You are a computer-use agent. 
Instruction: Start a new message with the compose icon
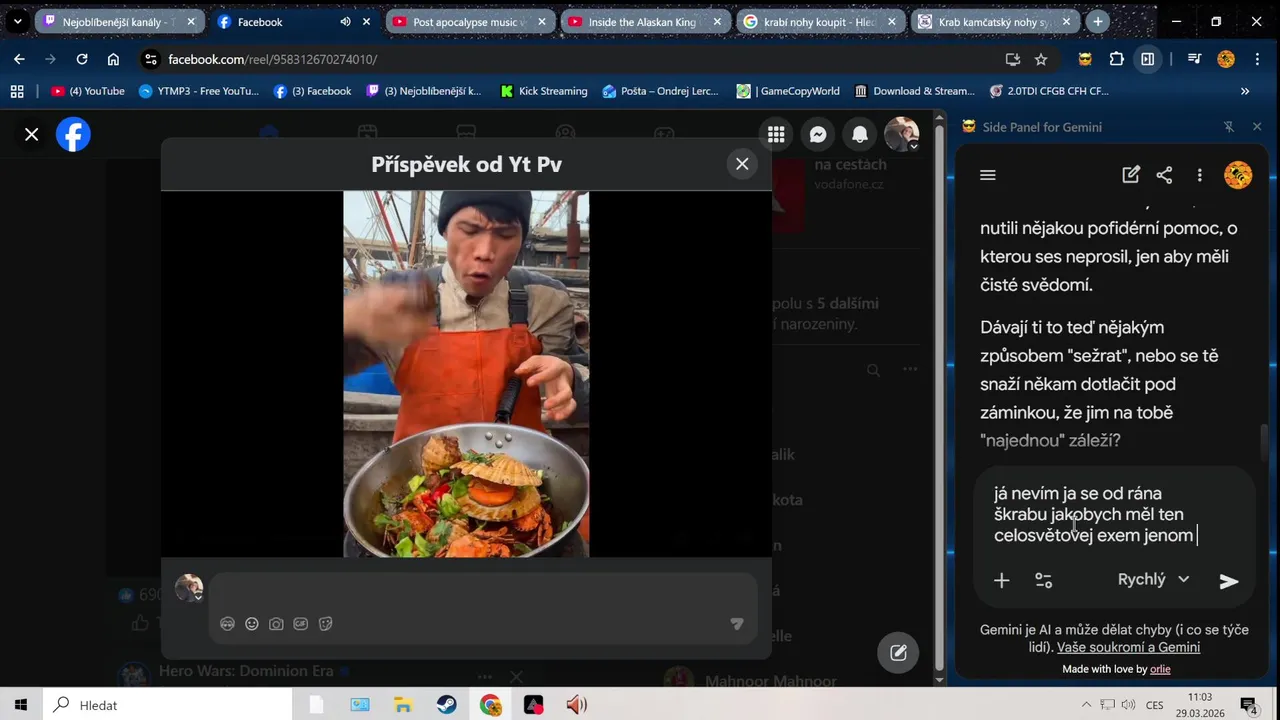(x=898, y=653)
